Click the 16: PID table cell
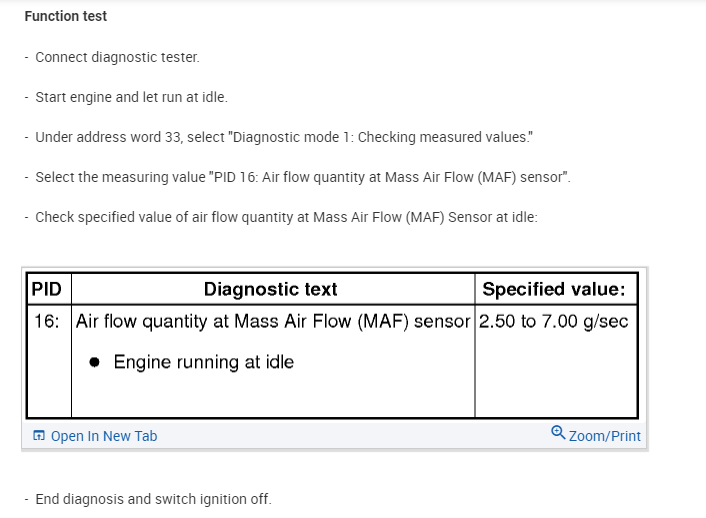Viewport: 706px width, 518px height. pos(46,322)
